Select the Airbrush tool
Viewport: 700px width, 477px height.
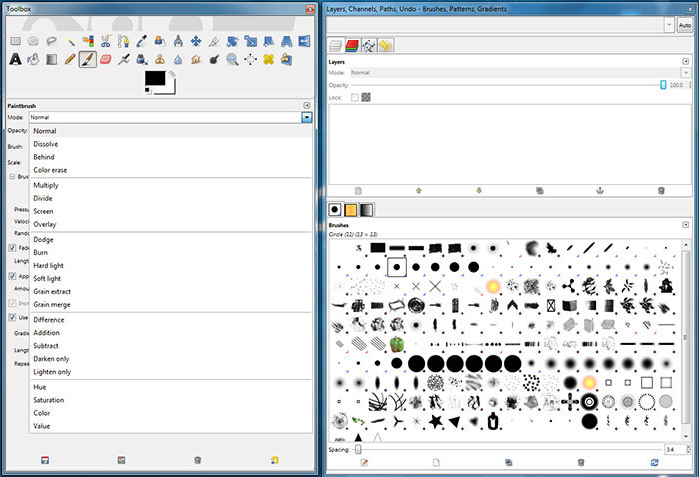[124, 59]
